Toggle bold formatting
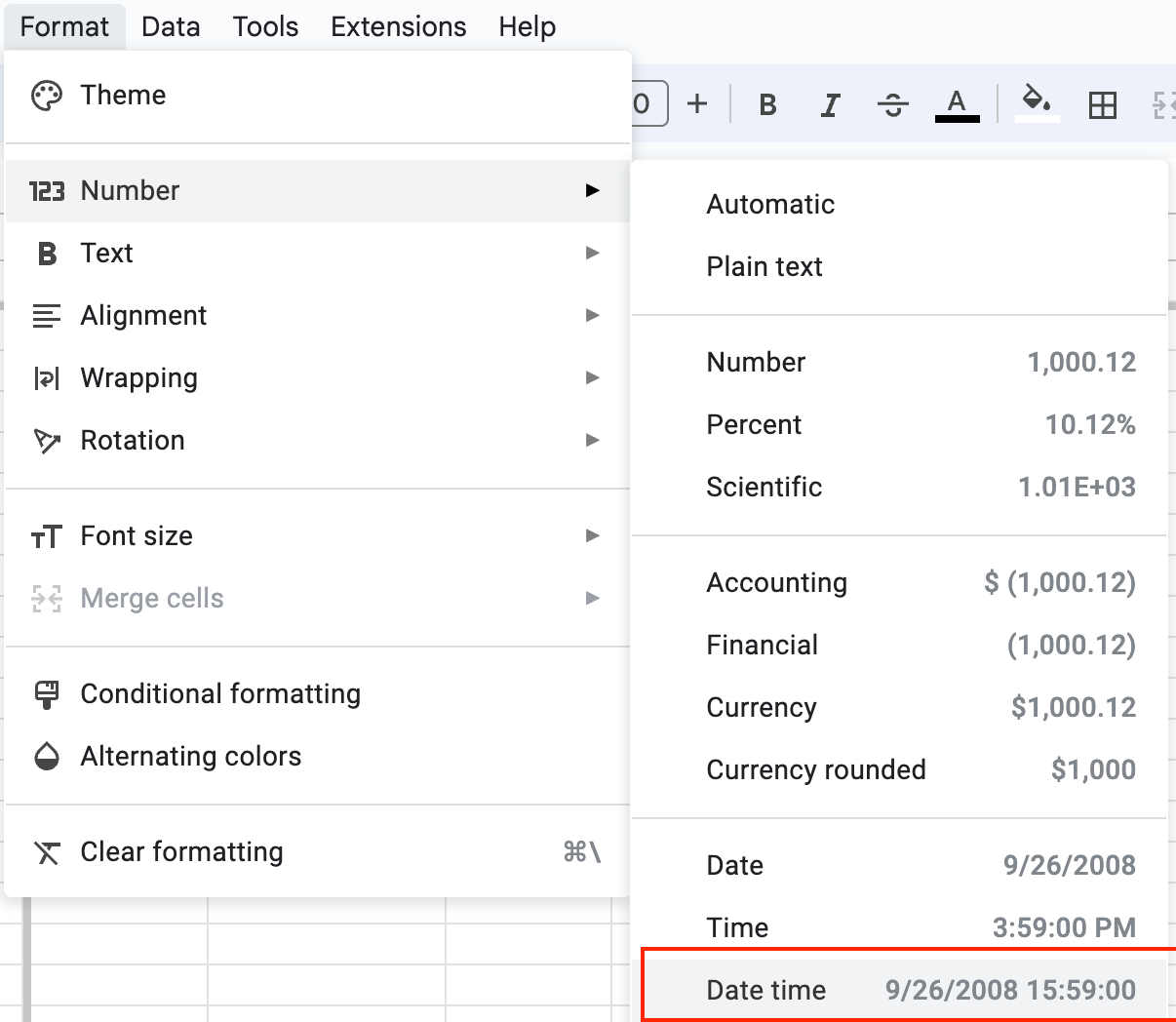The height and width of the screenshot is (1022, 1176). tap(766, 103)
